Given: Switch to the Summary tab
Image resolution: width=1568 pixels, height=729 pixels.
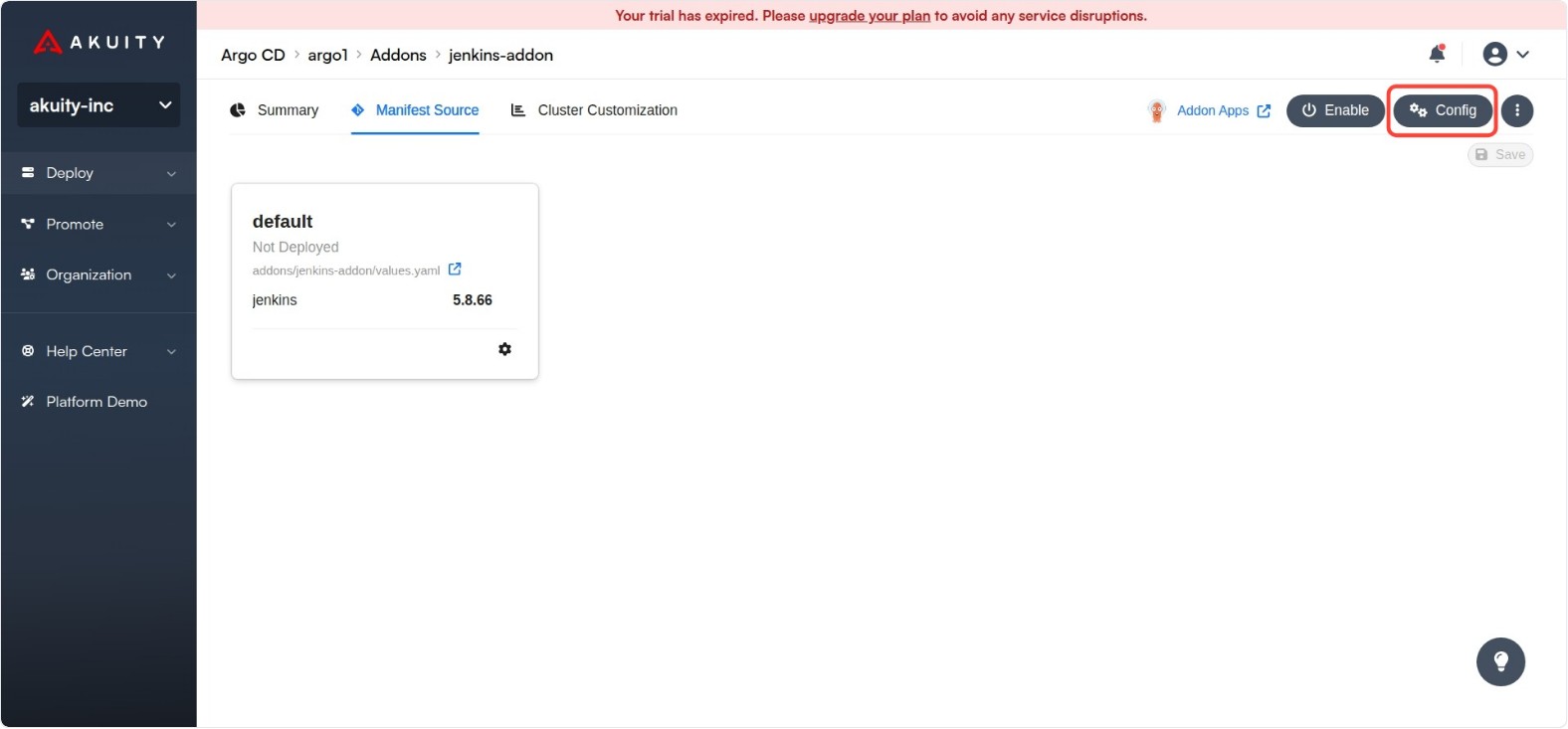Looking at the screenshot, I should click(274, 110).
